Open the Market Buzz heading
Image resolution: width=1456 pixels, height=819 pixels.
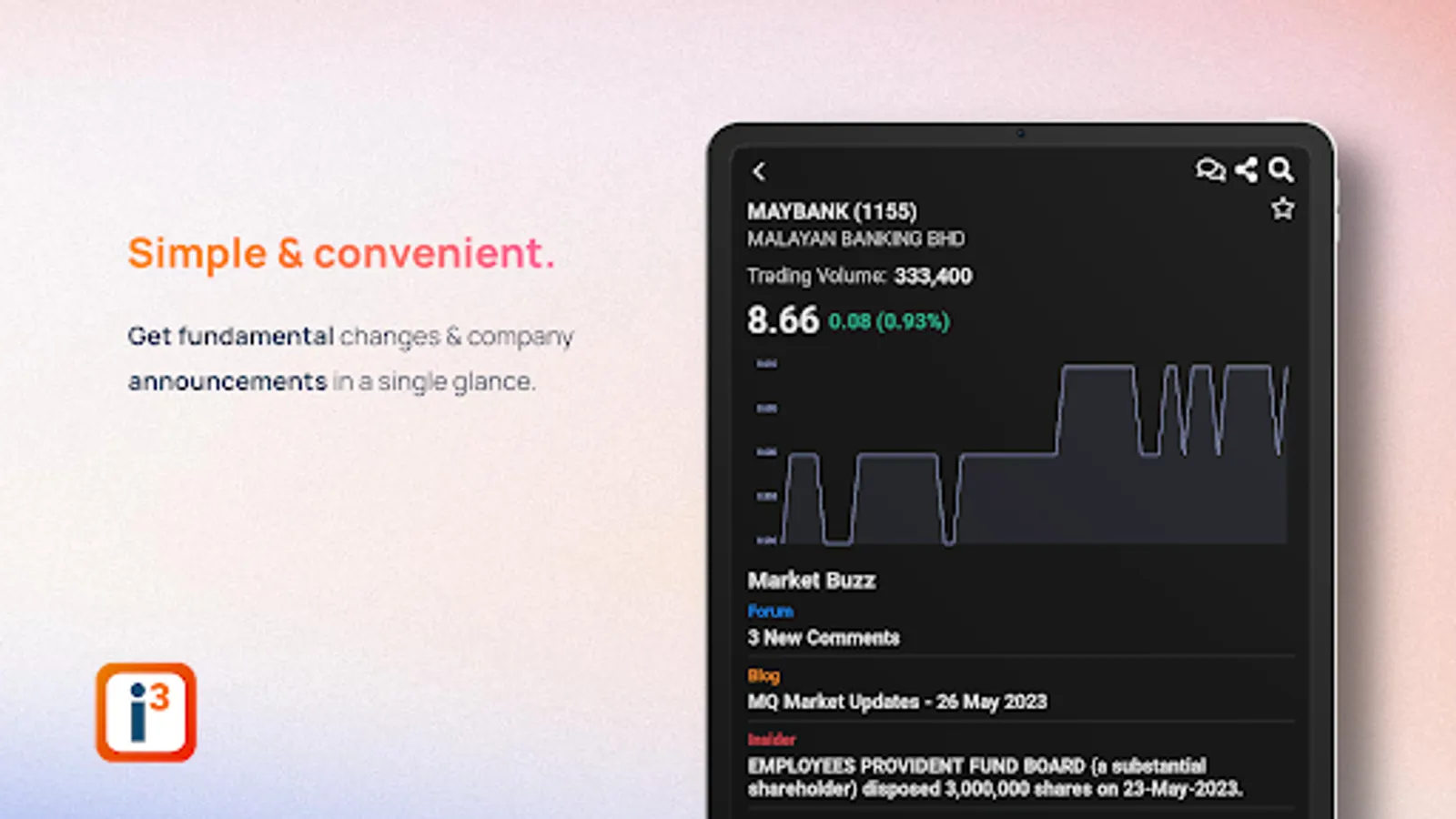coord(811,581)
